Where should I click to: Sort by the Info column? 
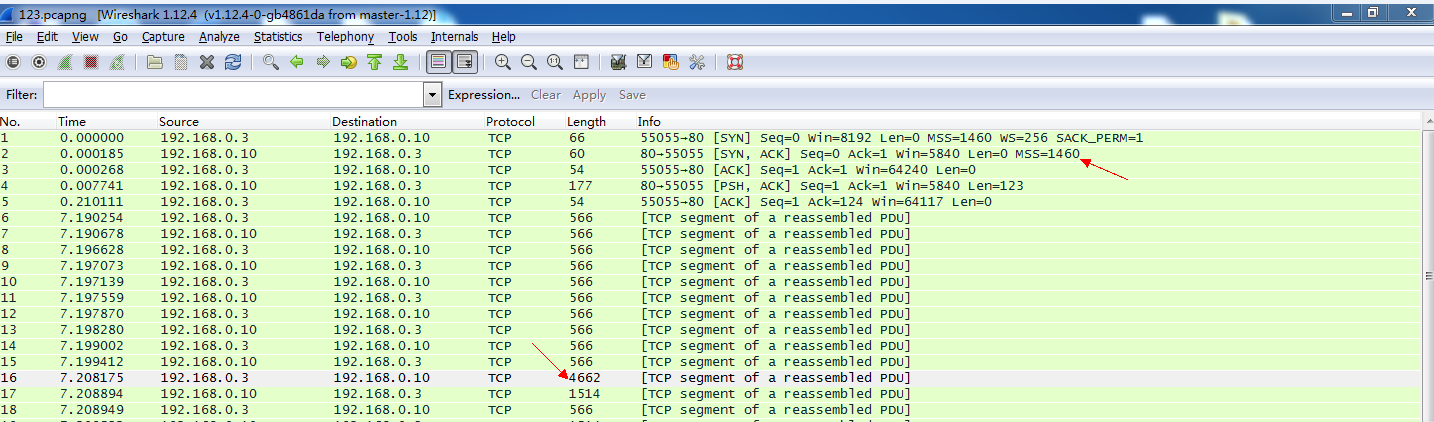[649, 121]
